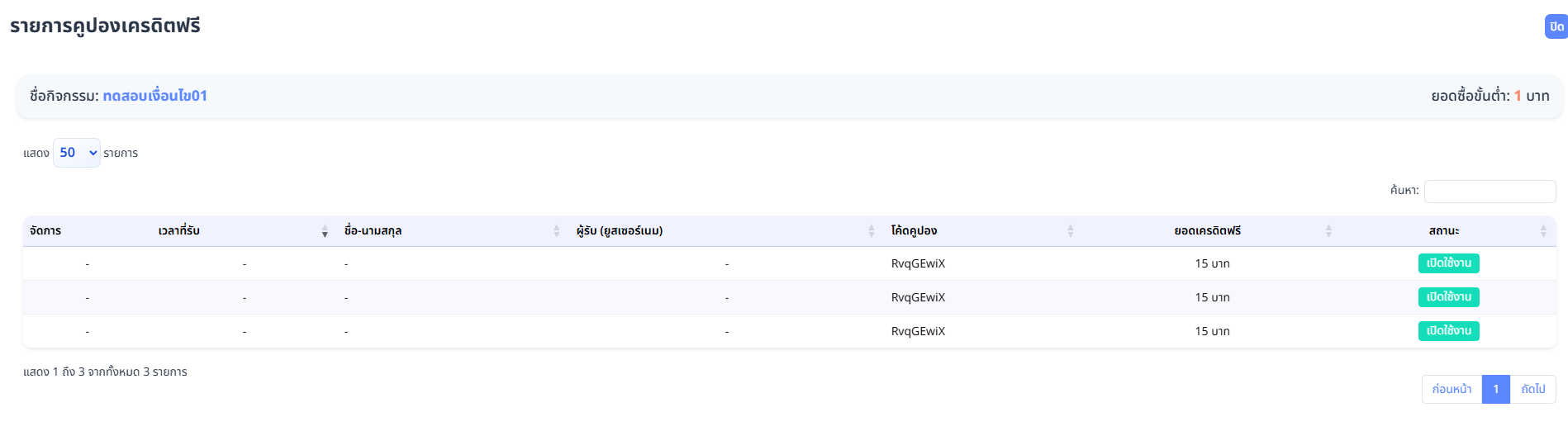Click coupon code RvqGEwiX in first row
This screenshot has height=431, width=1568.
(x=918, y=263)
